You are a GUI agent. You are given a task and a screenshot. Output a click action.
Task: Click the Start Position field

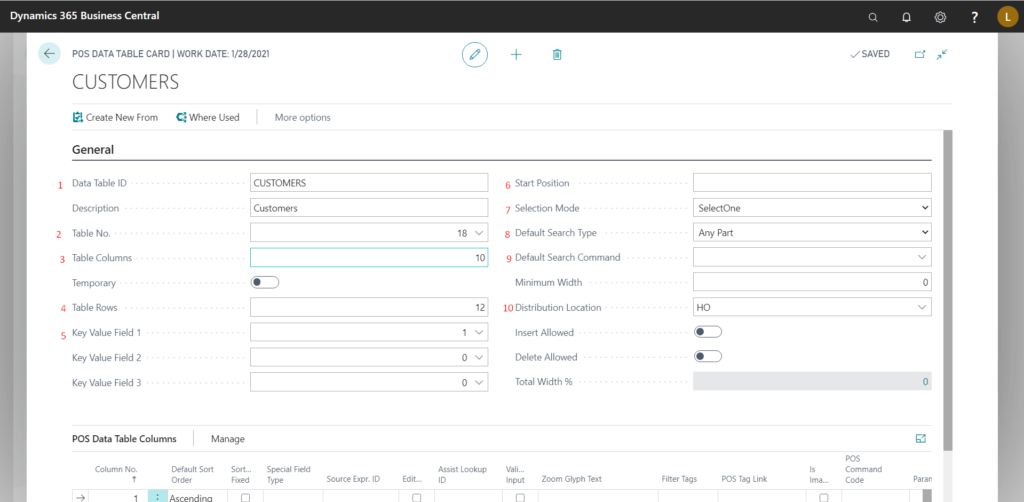point(812,183)
